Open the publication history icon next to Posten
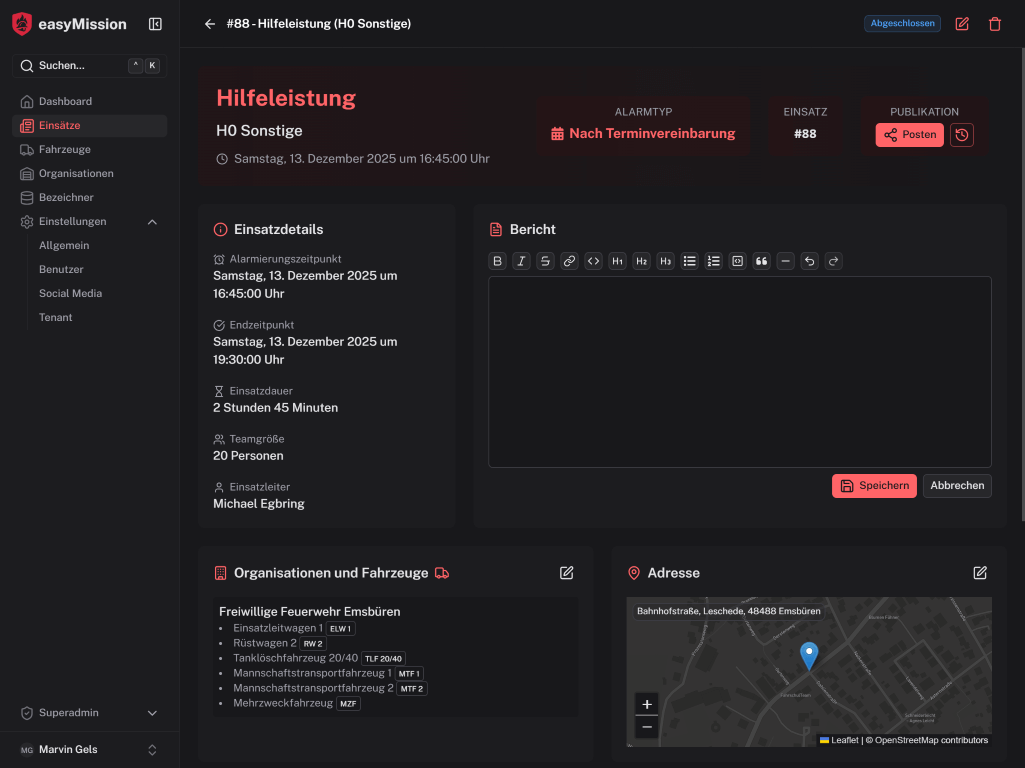The image size is (1025, 768). [961, 134]
